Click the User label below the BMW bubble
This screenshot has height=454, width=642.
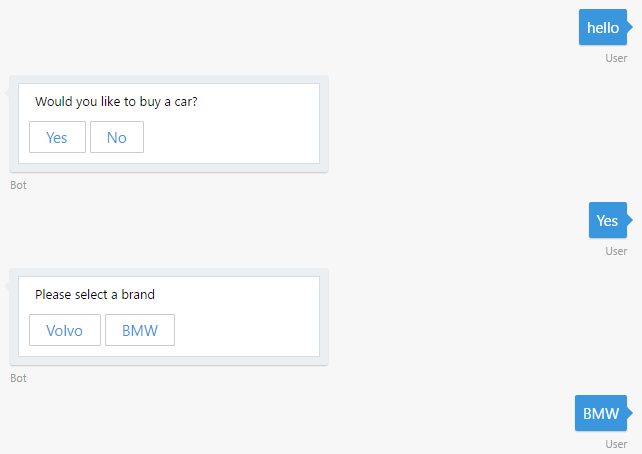(x=616, y=444)
